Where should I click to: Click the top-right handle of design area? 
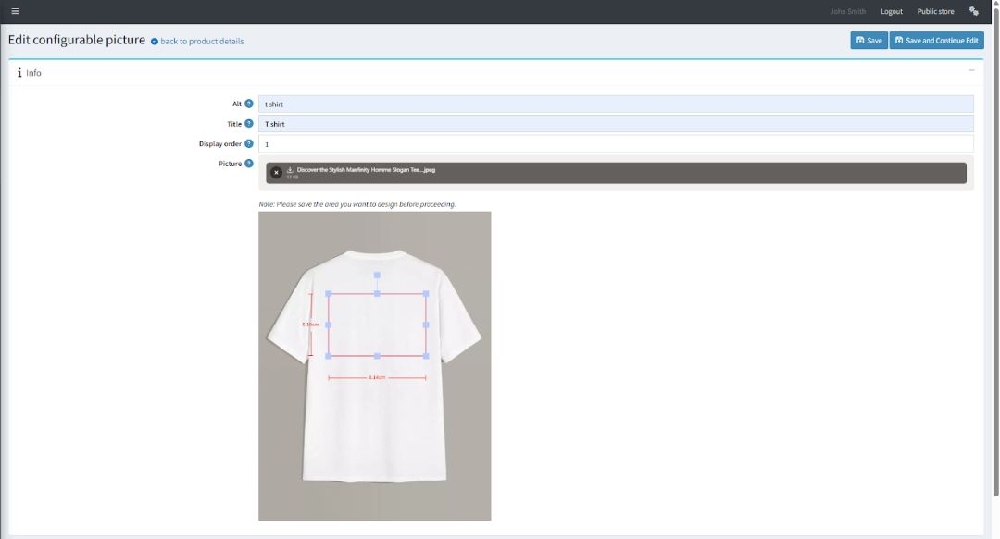[x=426, y=294]
